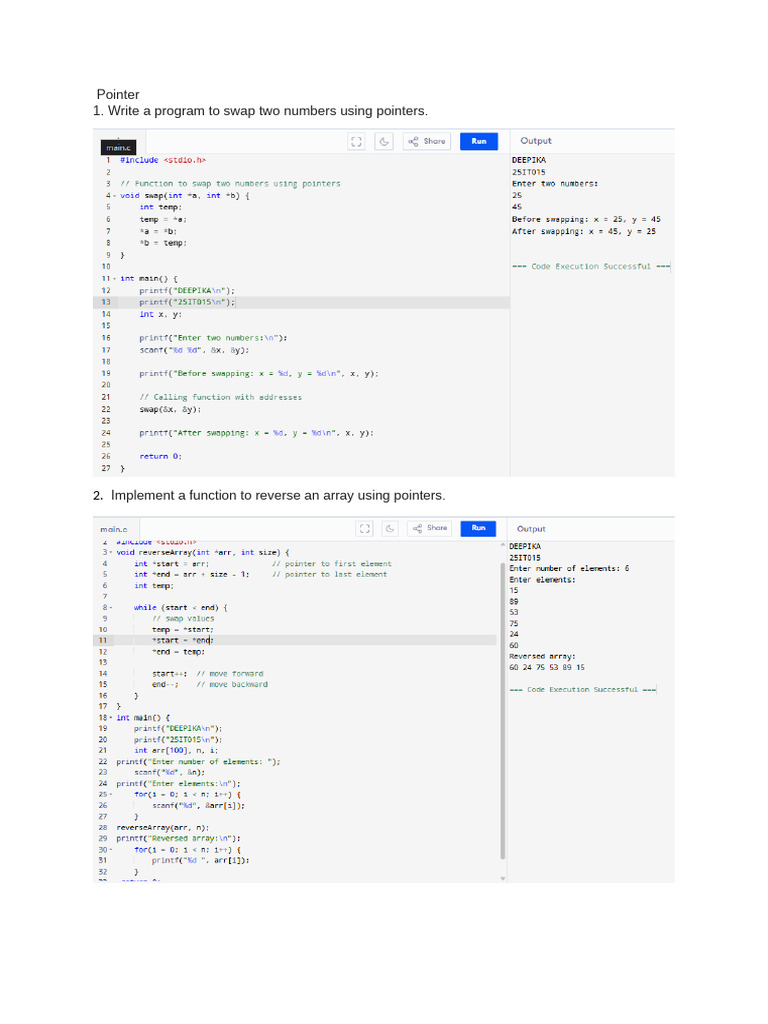
Task: Click 'Enter number of elements: 6' output
Action: pos(569,568)
